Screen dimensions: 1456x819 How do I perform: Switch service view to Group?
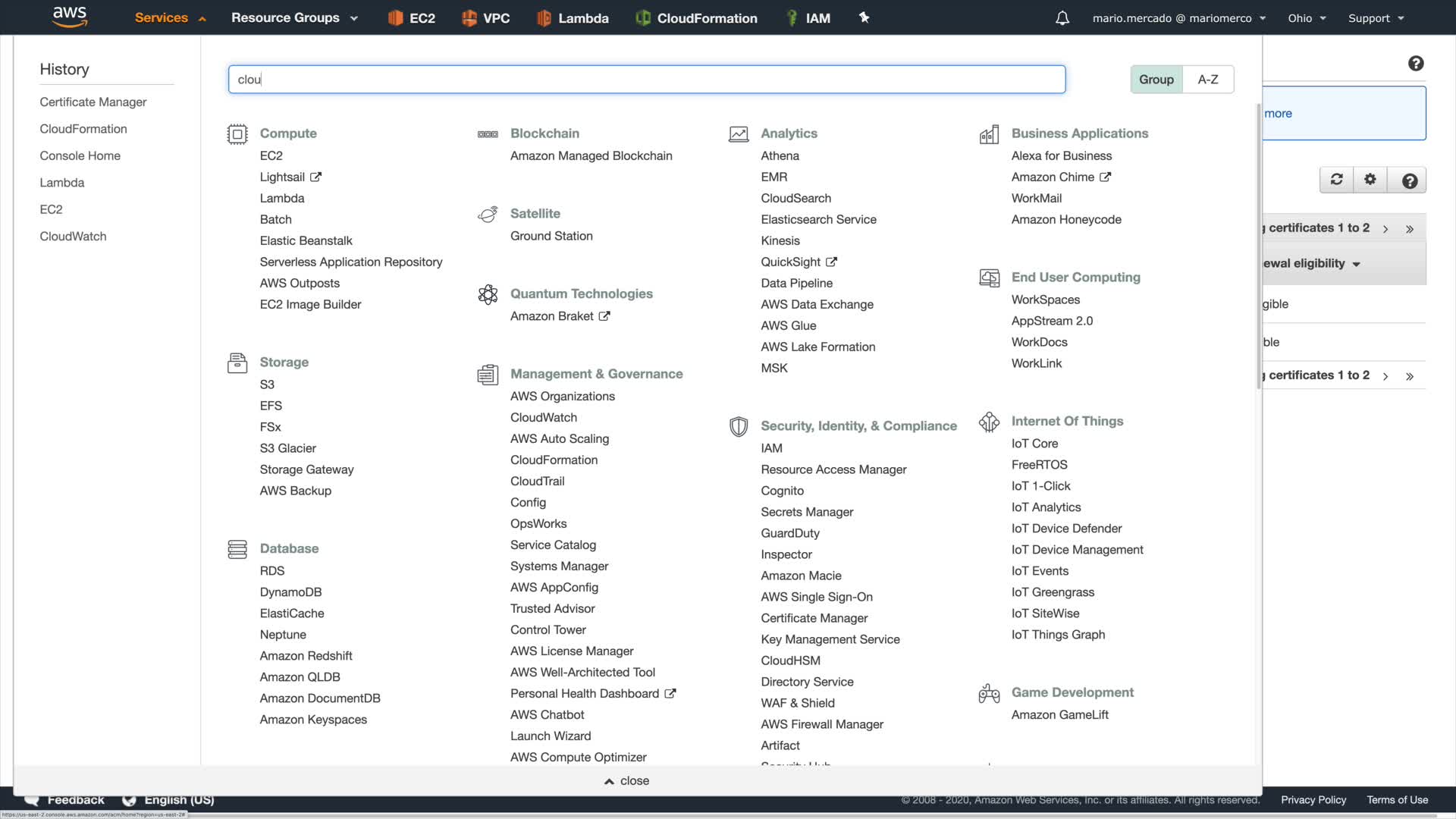coord(1156,80)
